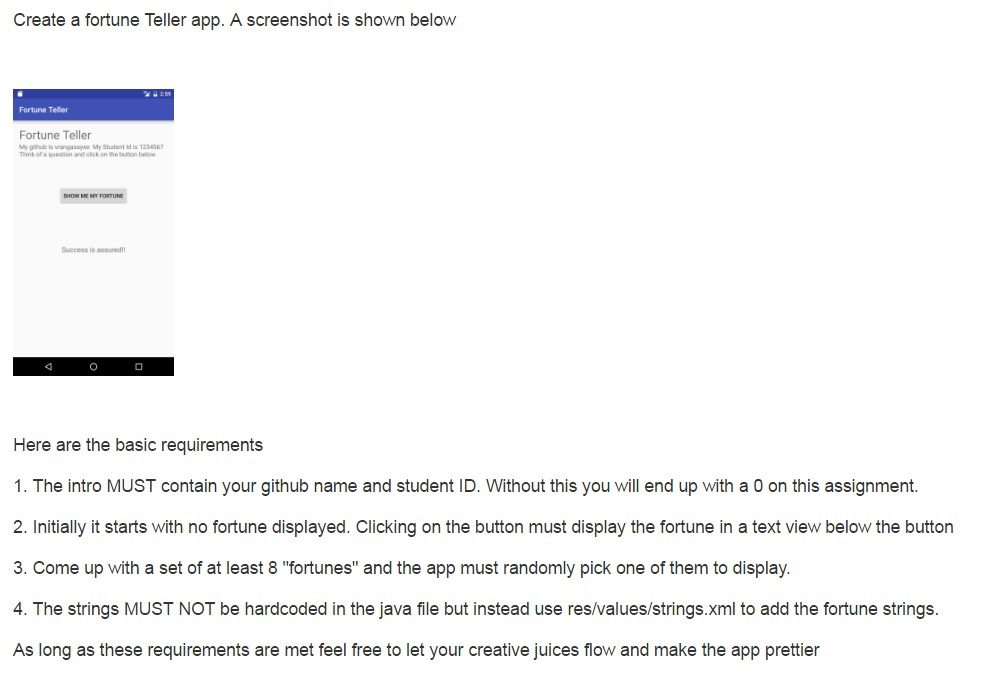
Task: Click the 'Create a fortune Teller app' heading text
Action: point(234,21)
